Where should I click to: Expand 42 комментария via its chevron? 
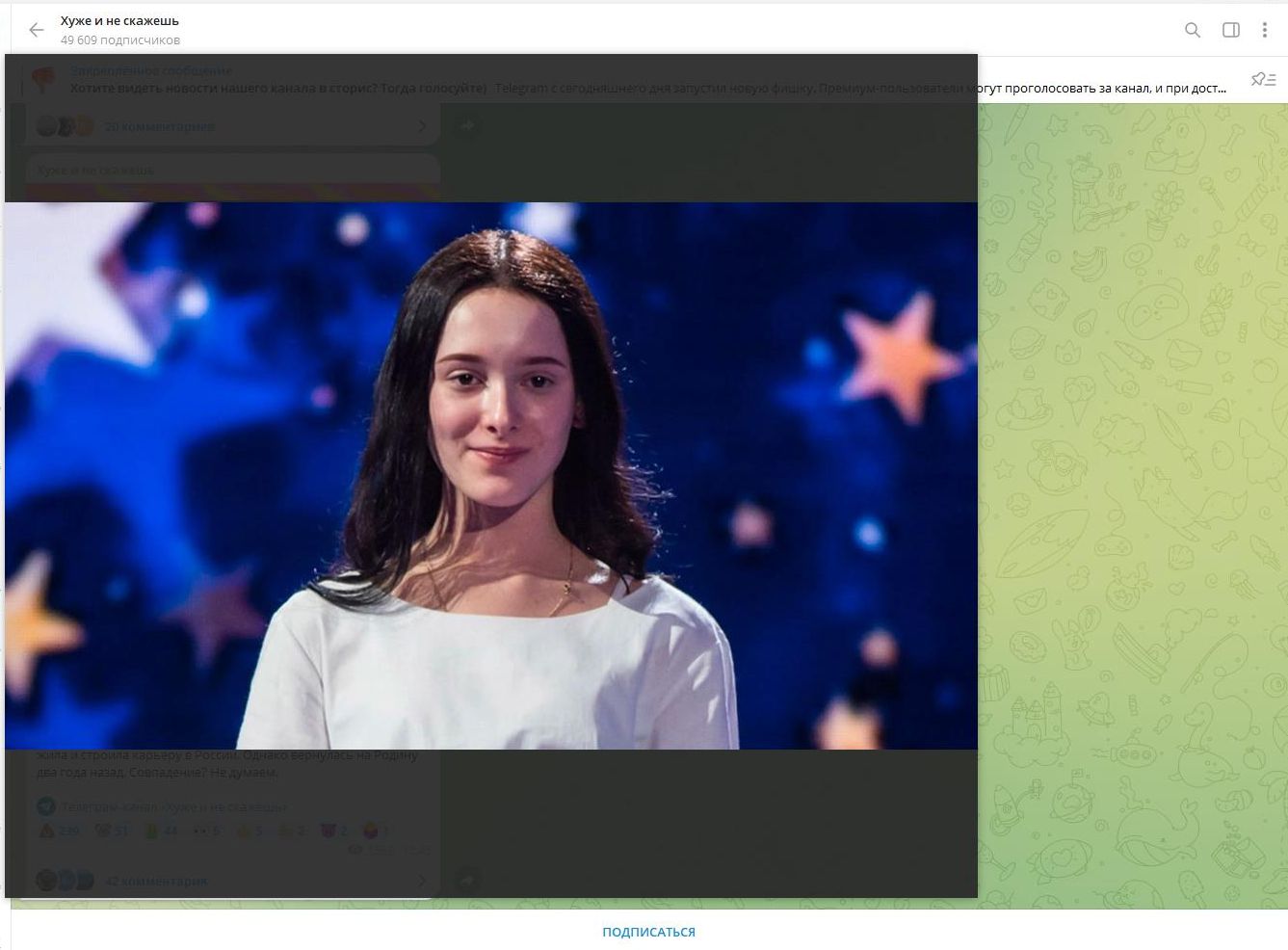[421, 881]
